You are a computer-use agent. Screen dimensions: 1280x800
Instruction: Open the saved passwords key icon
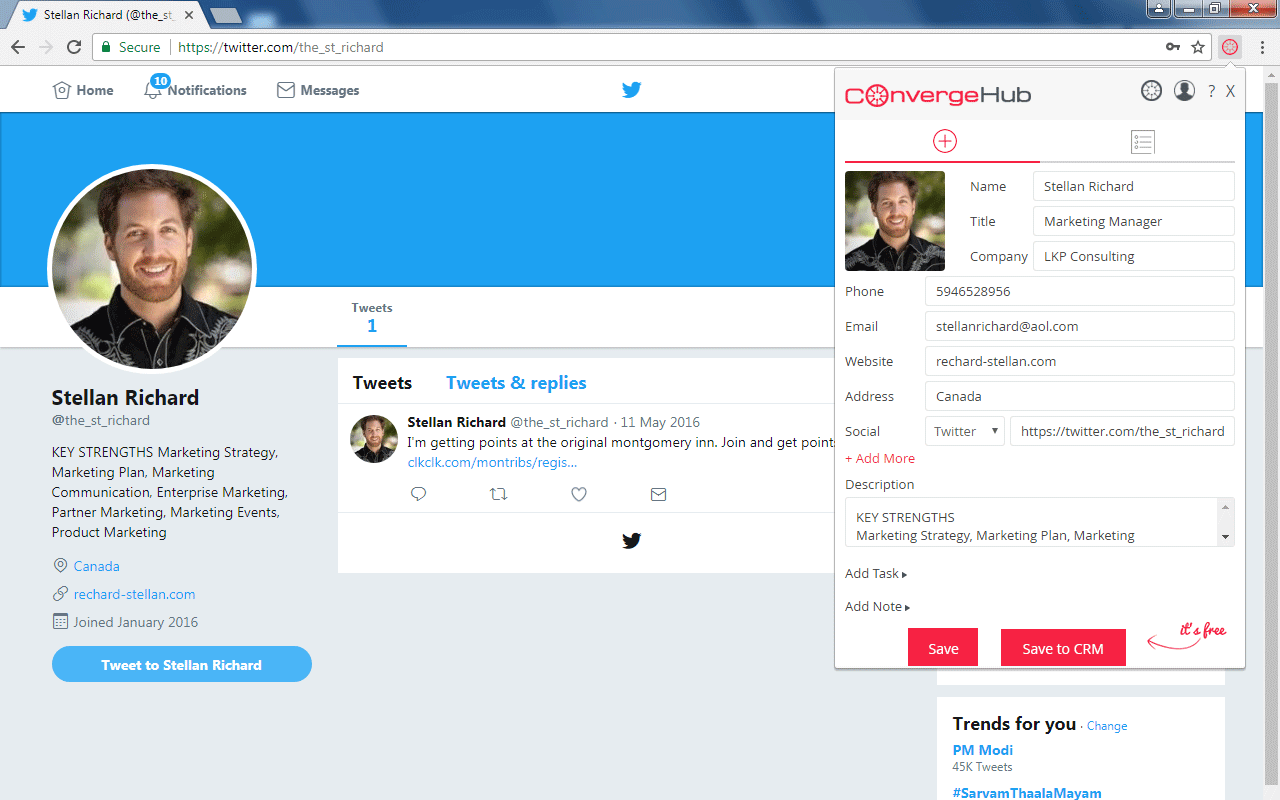pos(1172,47)
